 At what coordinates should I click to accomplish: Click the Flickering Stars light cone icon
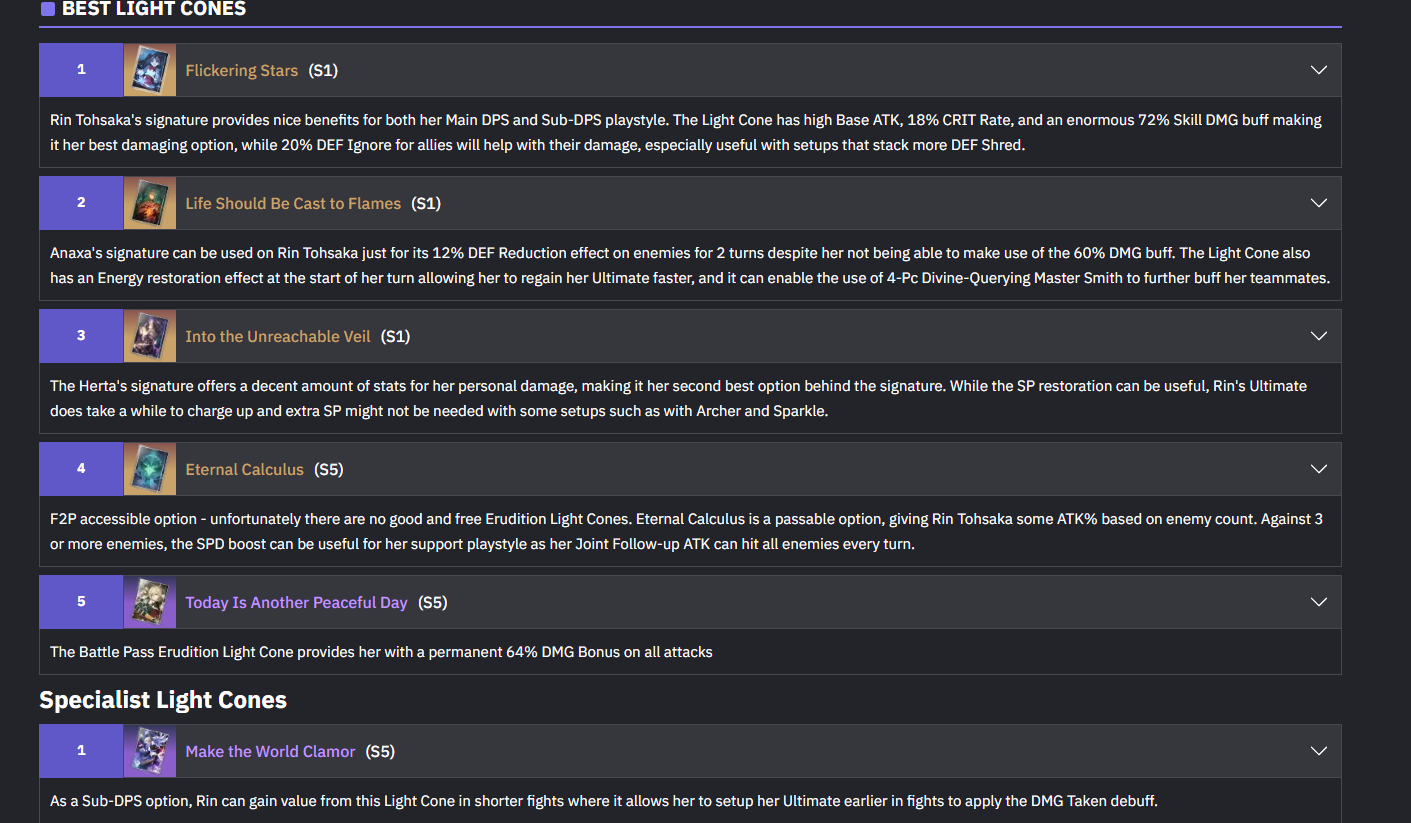click(x=150, y=70)
